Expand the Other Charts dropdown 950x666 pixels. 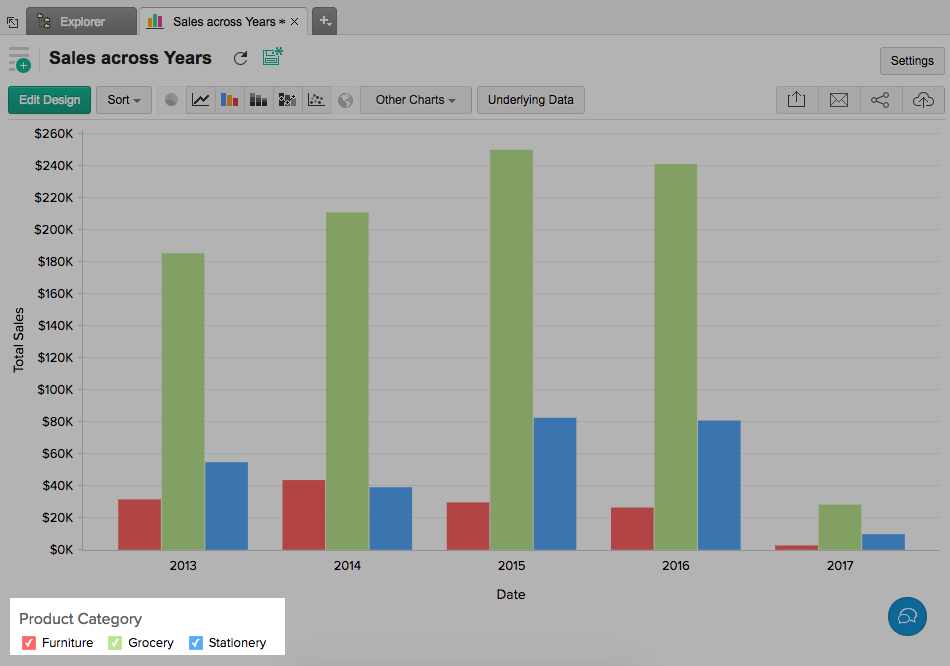[x=415, y=100]
